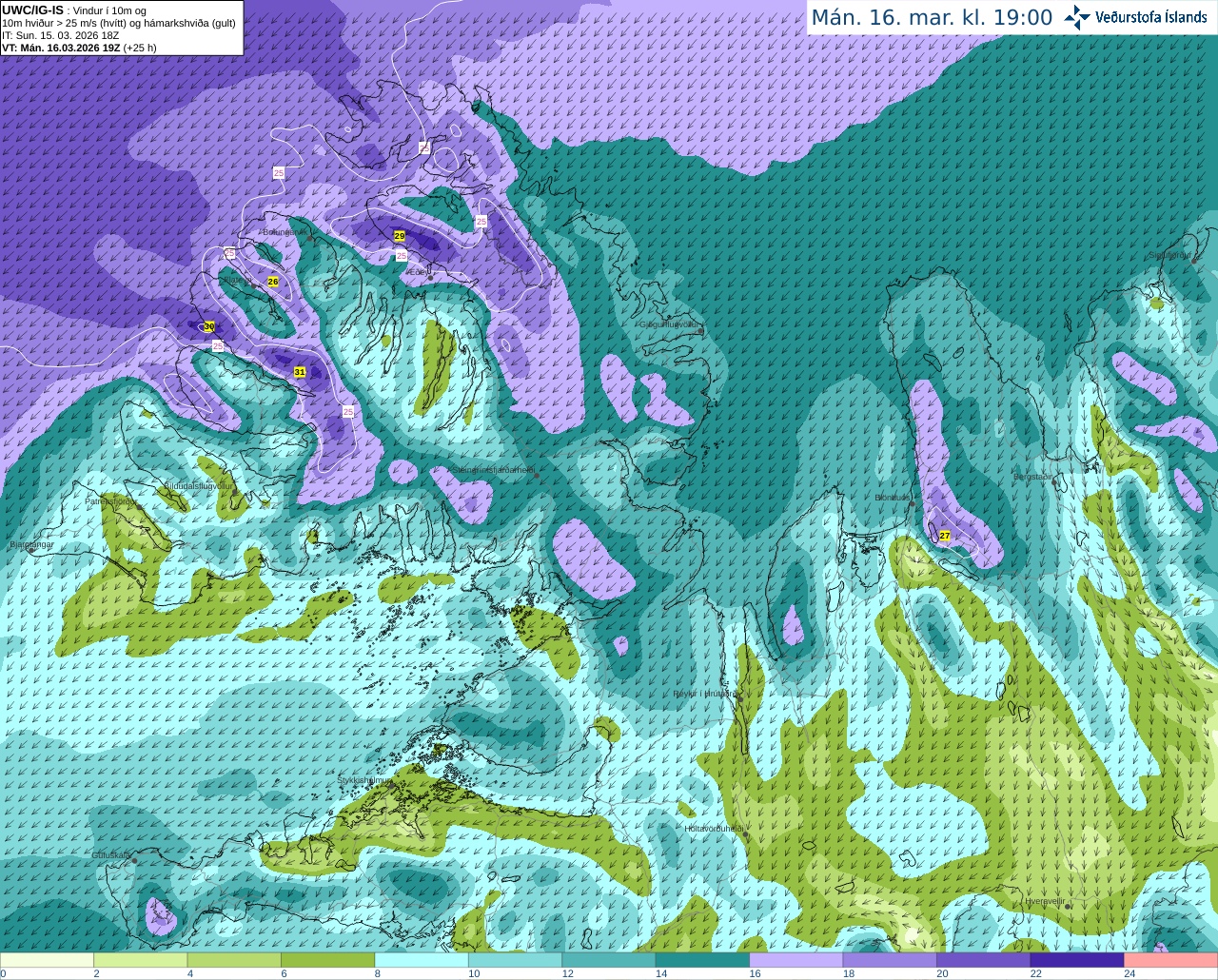Click the white 25 contour label beneath gust marker 29

click(x=402, y=256)
